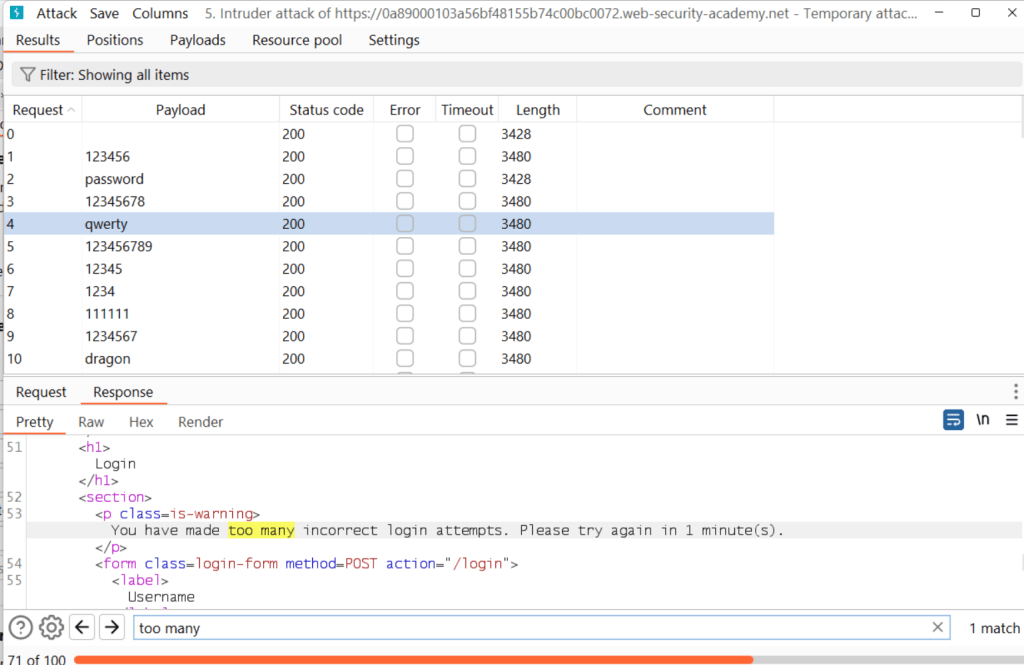Switch to the Payloads tab
Viewport: 1024px width, 665px height.
click(x=197, y=40)
